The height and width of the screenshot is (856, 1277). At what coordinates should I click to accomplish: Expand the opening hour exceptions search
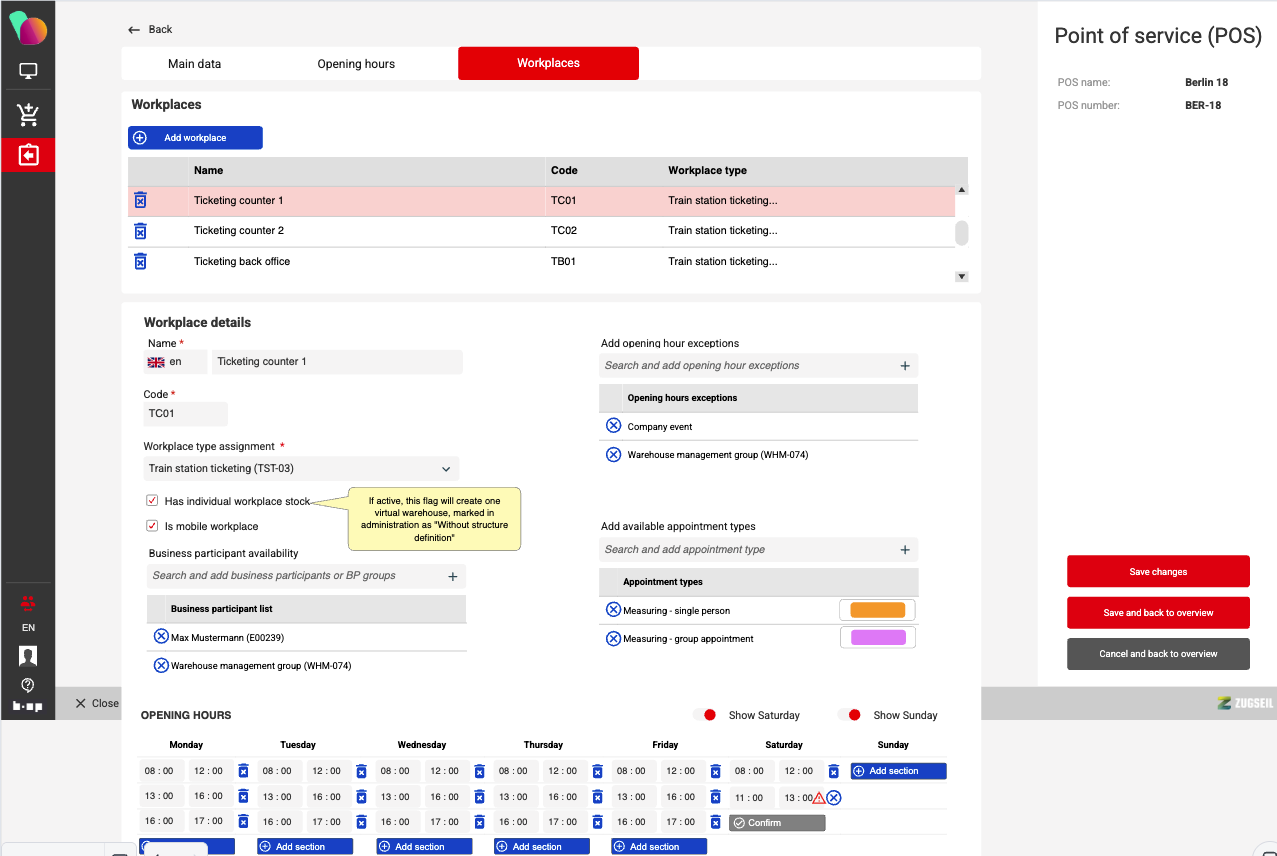tap(905, 366)
